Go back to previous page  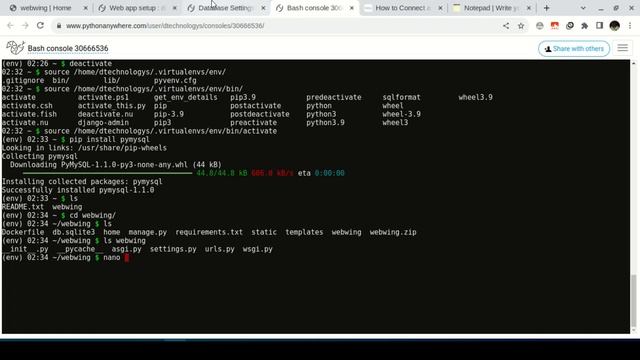coord(10,26)
